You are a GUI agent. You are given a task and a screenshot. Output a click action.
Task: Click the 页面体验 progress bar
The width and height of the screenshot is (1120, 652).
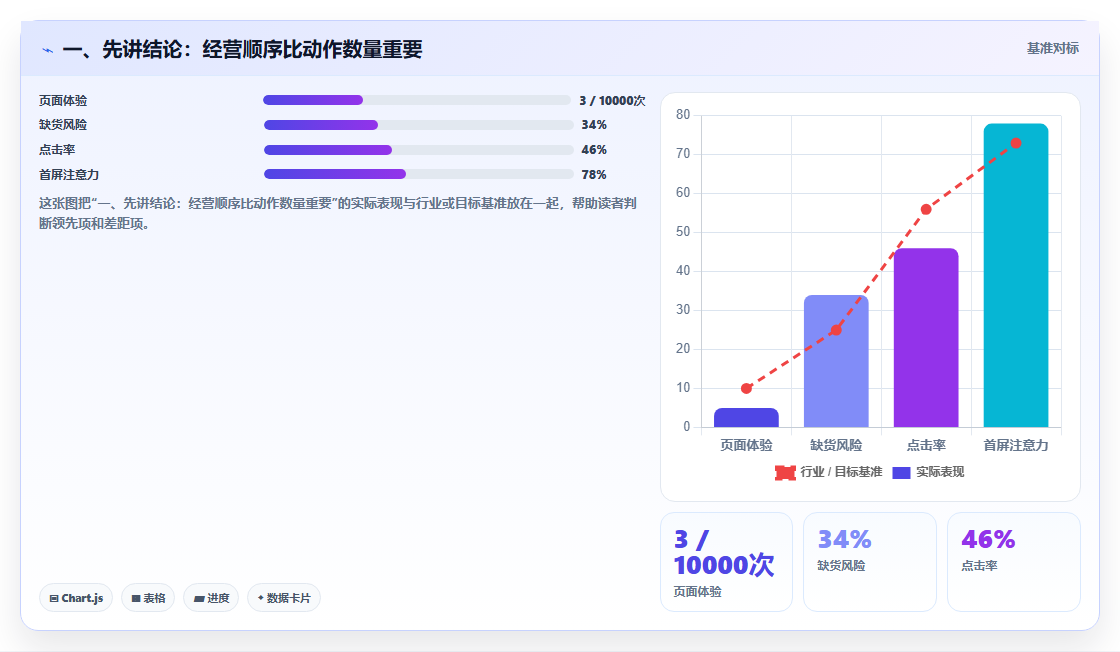click(x=416, y=100)
